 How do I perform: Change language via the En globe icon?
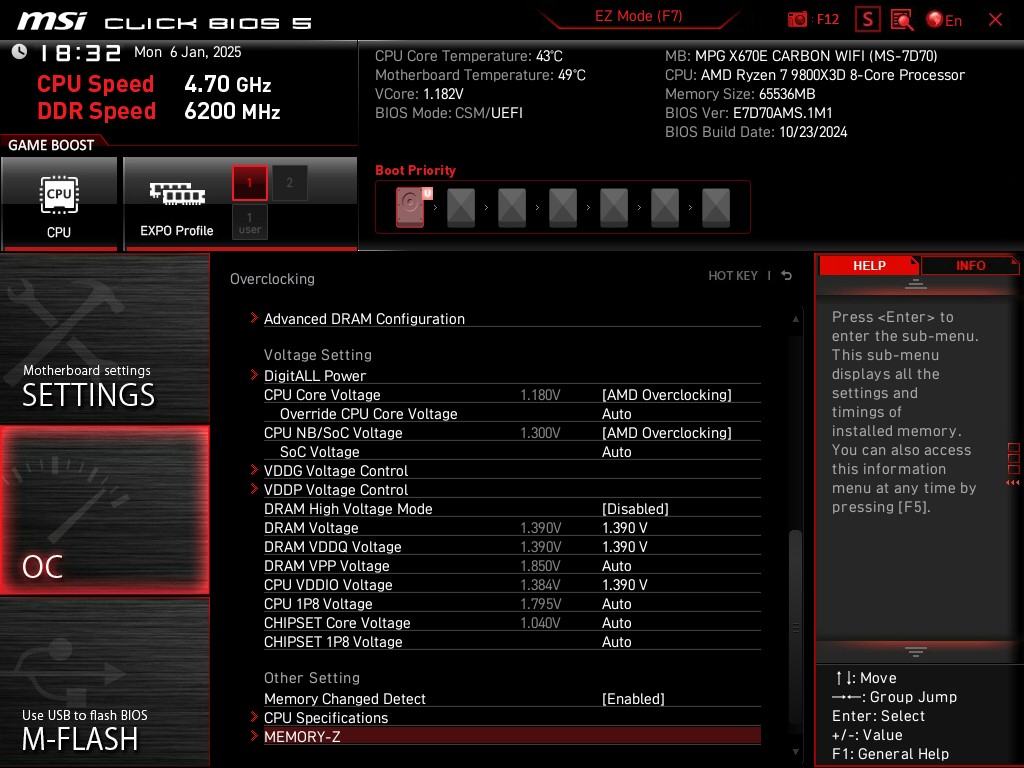point(944,20)
